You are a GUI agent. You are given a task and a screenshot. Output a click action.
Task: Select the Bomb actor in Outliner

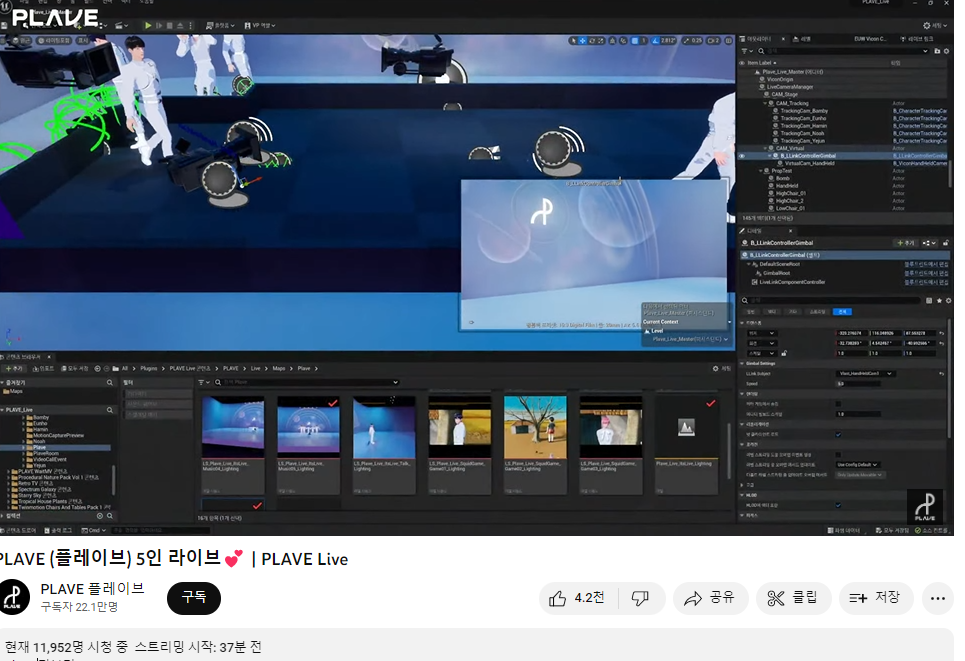(783, 178)
